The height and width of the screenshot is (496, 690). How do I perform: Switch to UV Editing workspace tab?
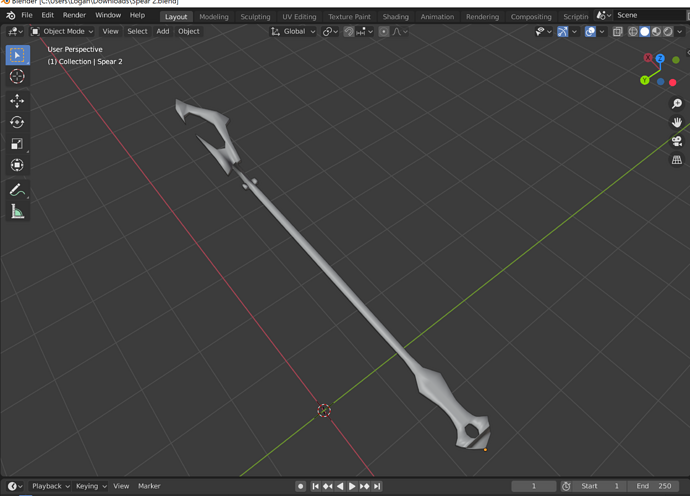(299, 17)
